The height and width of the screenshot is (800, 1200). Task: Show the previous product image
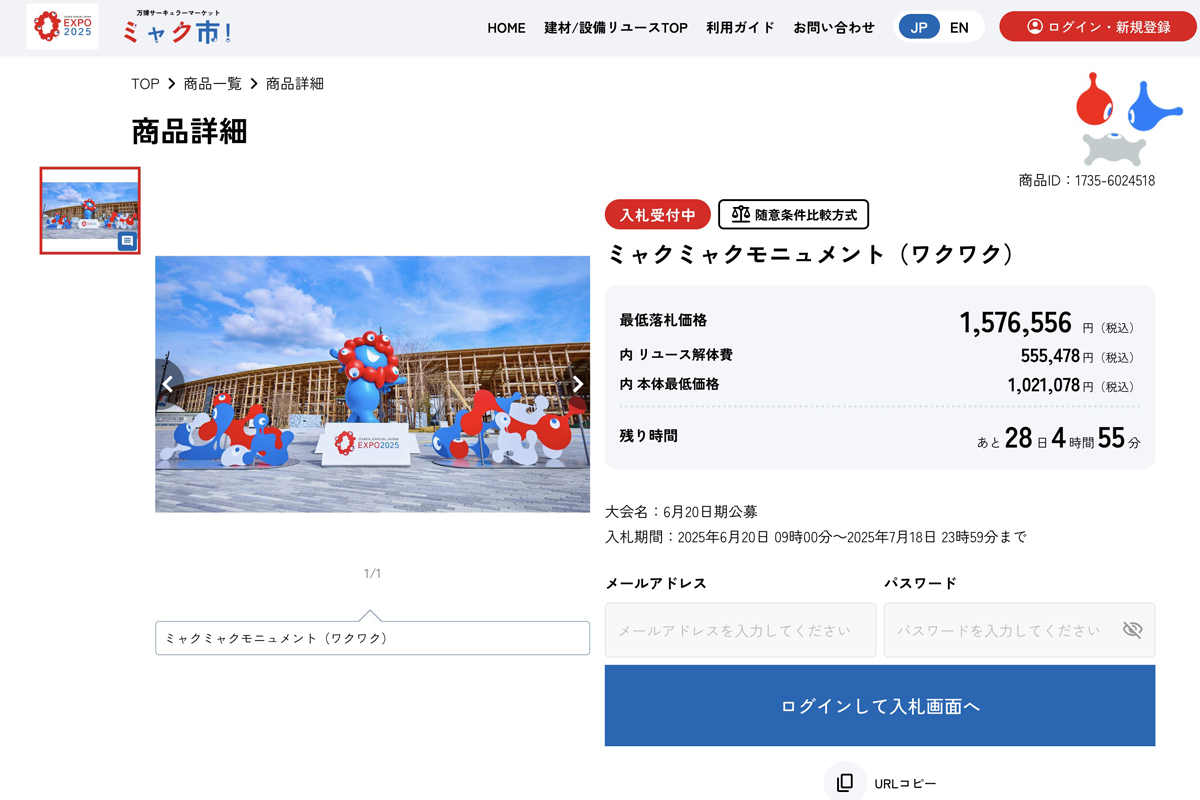pyautogui.click(x=168, y=384)
